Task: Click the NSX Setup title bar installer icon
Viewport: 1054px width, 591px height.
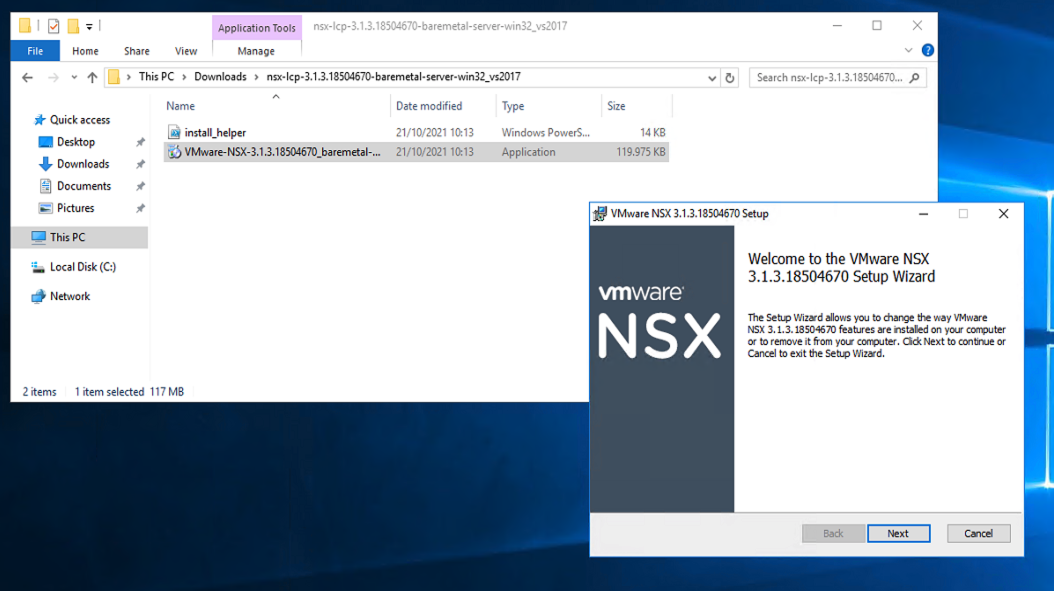Action: click(600, 214)
